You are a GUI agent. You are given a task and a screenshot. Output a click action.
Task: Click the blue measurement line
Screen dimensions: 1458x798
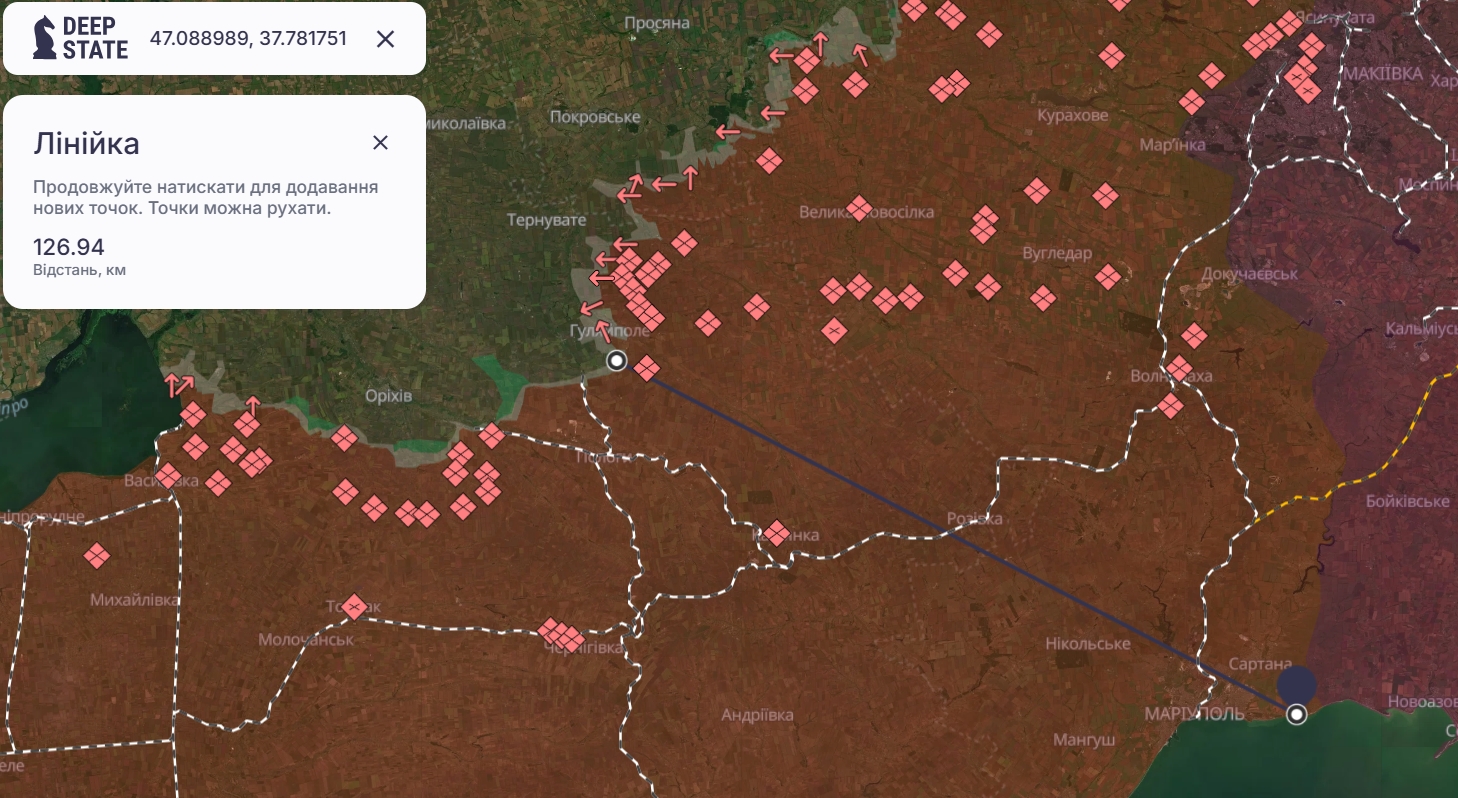click(x=950, y=537)
